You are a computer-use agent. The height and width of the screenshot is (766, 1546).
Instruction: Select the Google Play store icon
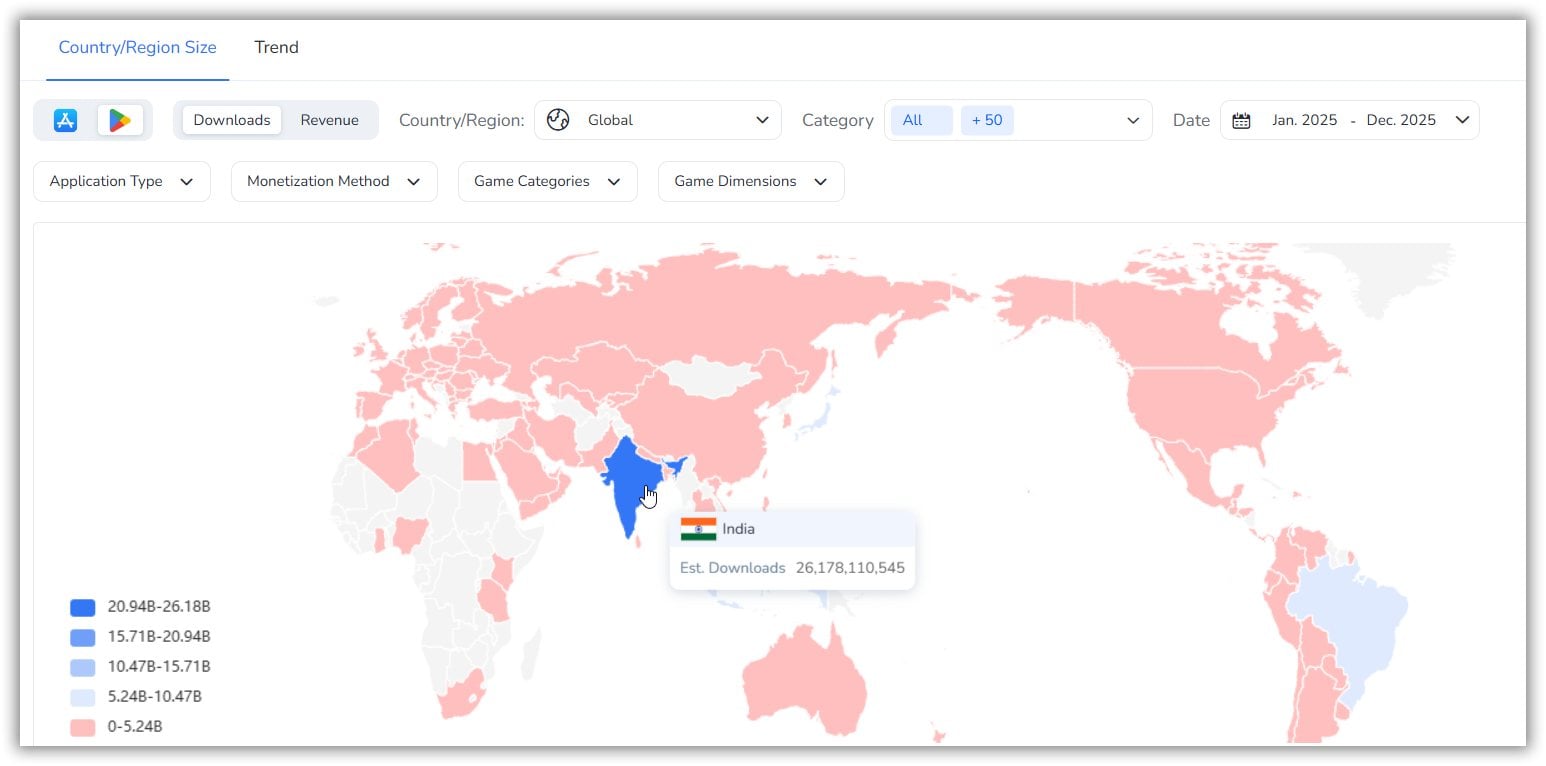tap(120, 120)
